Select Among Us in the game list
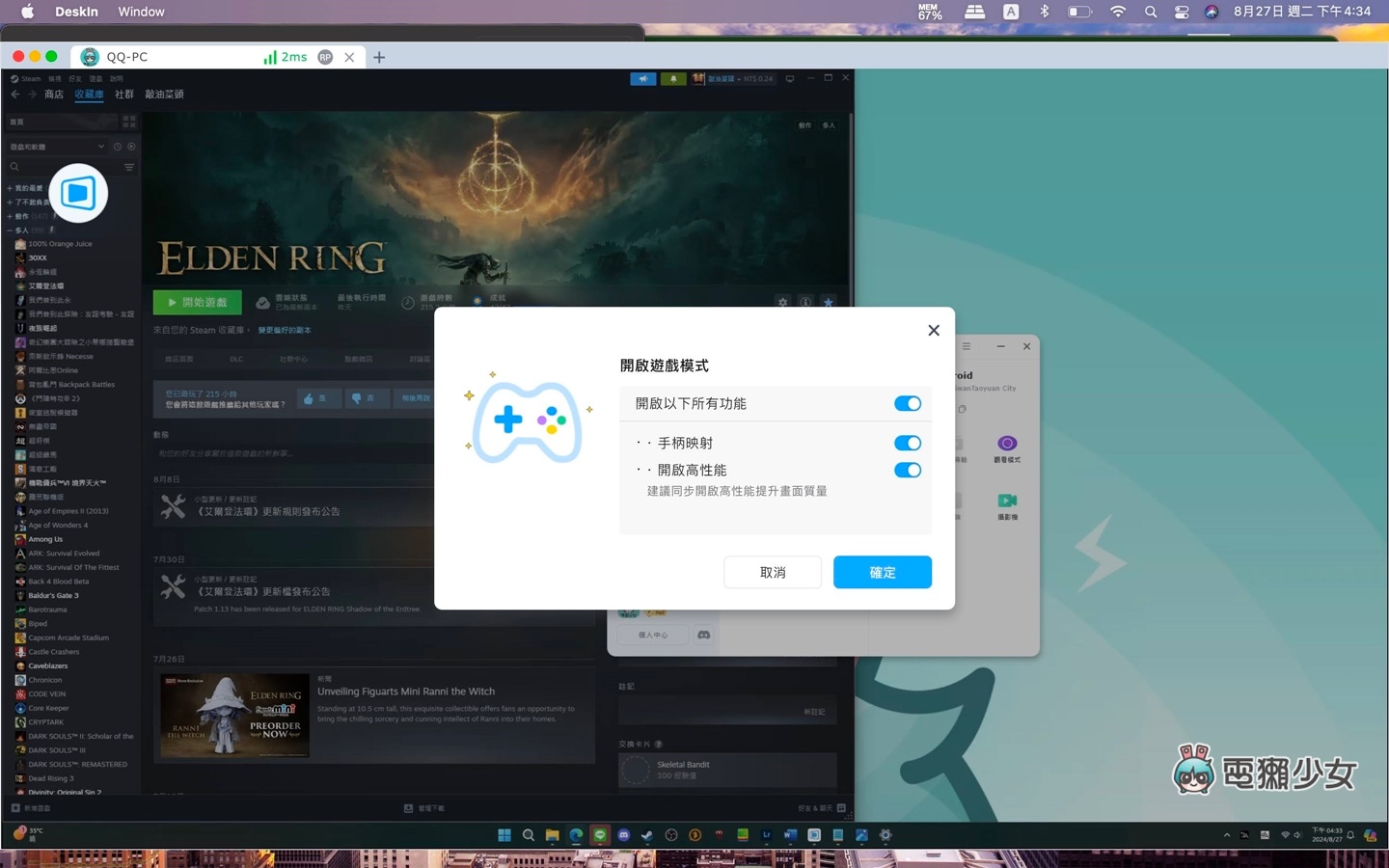The height and width of the screenshot is (868, 1389). (45, 539)
